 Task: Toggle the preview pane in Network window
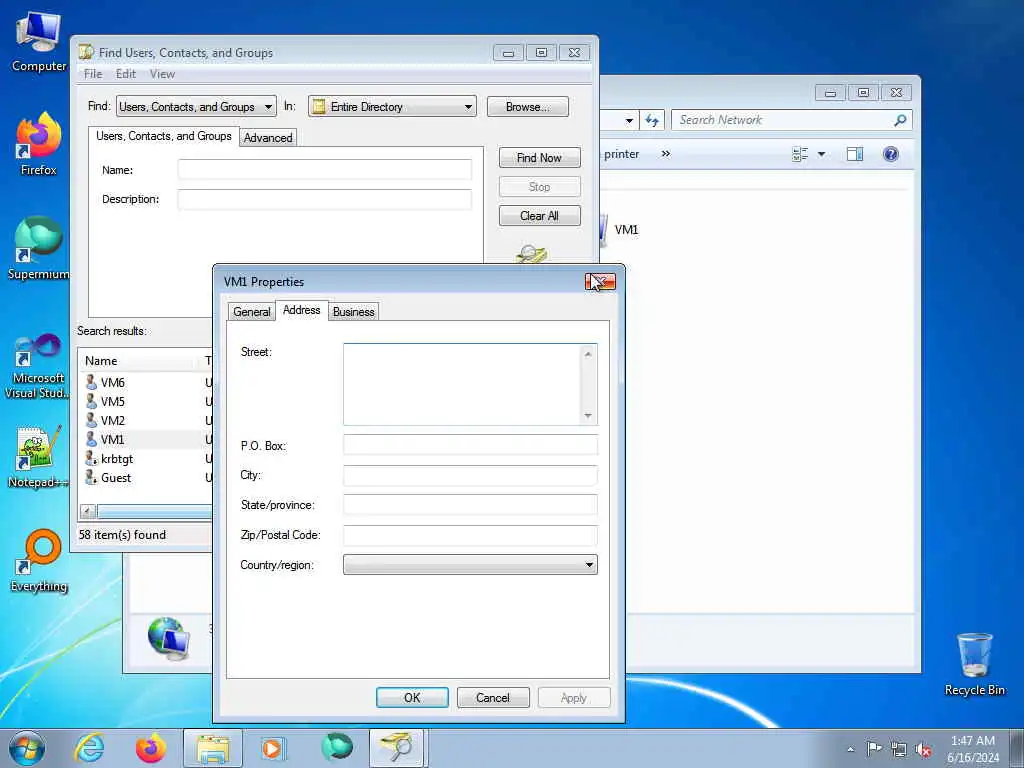(855, 154)
